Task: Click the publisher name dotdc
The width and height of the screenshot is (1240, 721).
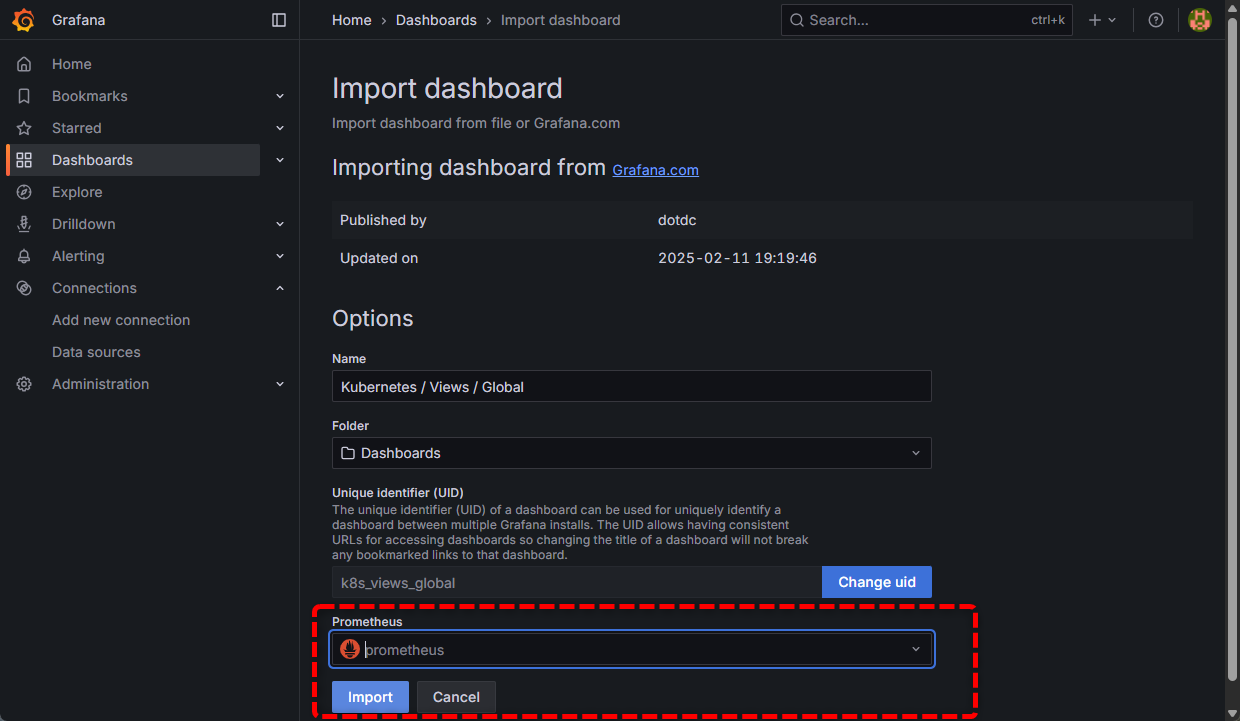Action: [677, 220]
